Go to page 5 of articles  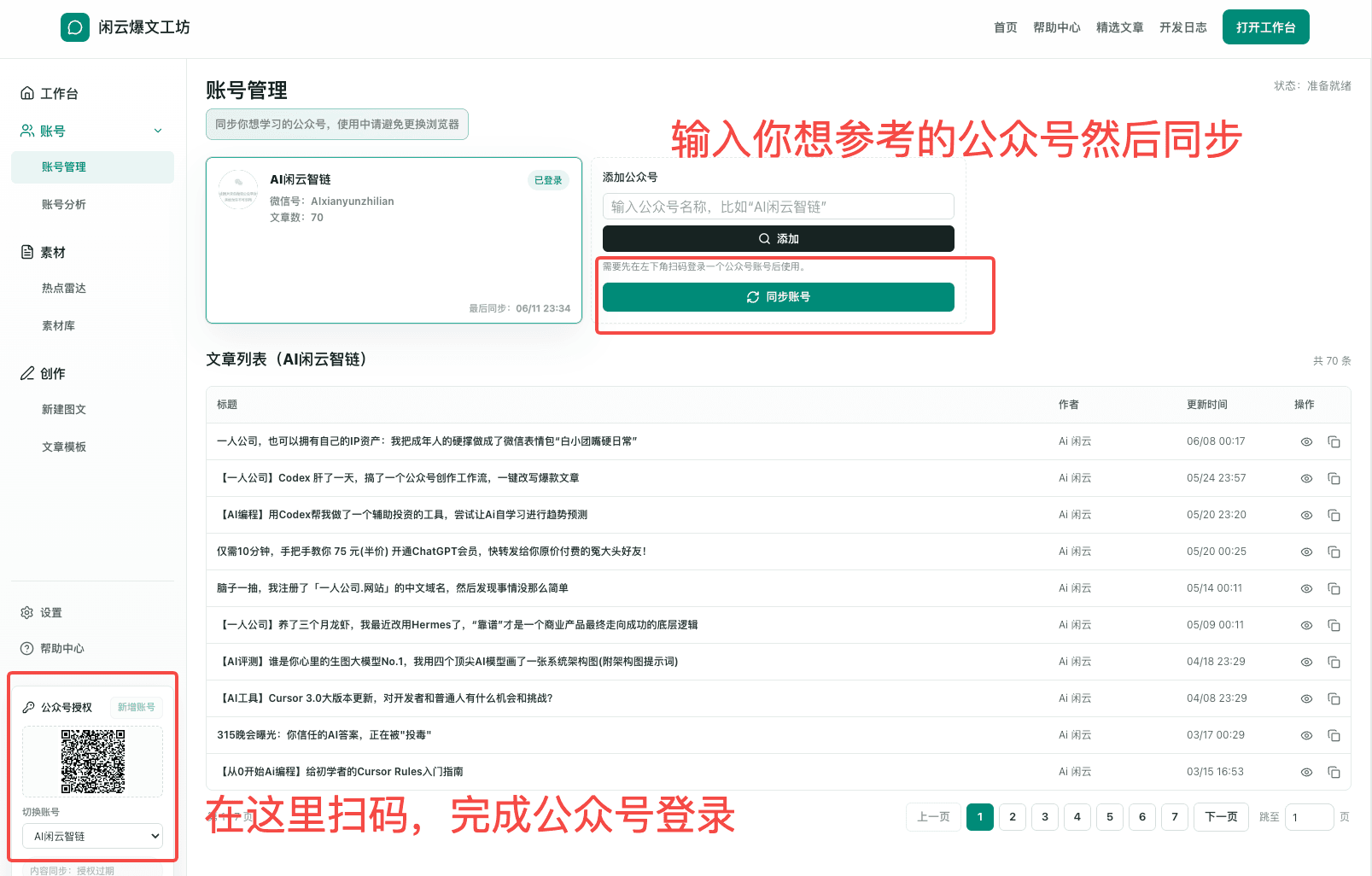(x=1110, y=817)
